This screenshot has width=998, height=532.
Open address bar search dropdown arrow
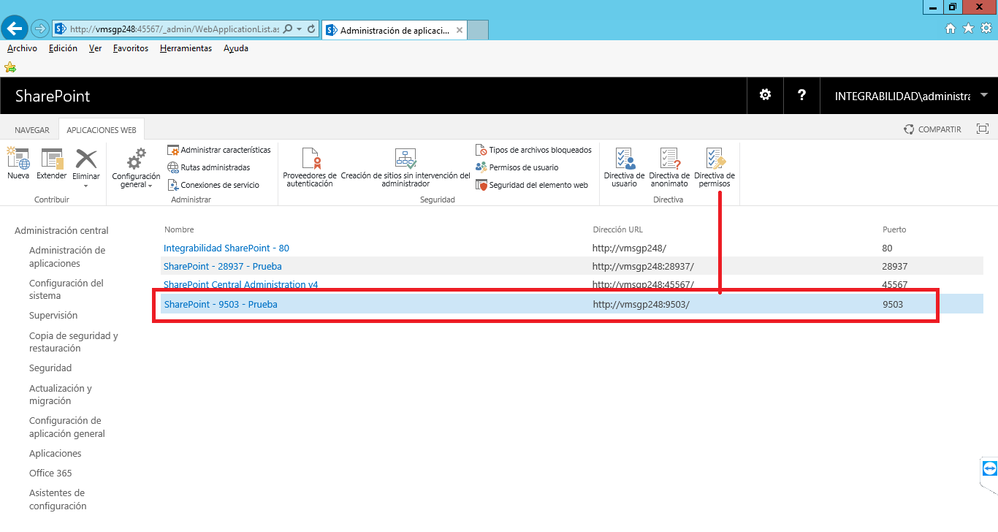tap(299, 29)
